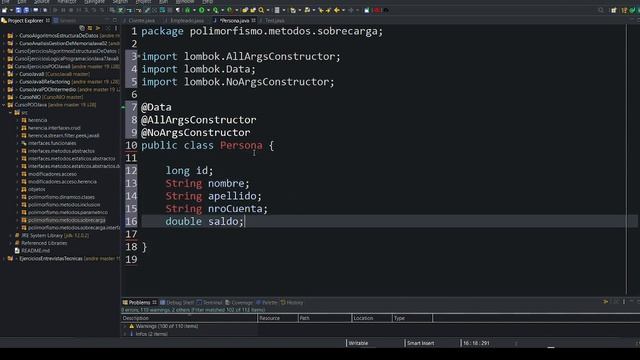
Task: Select polimorfismo.dinamico.clases package
Action: click(x=61, y=197)
